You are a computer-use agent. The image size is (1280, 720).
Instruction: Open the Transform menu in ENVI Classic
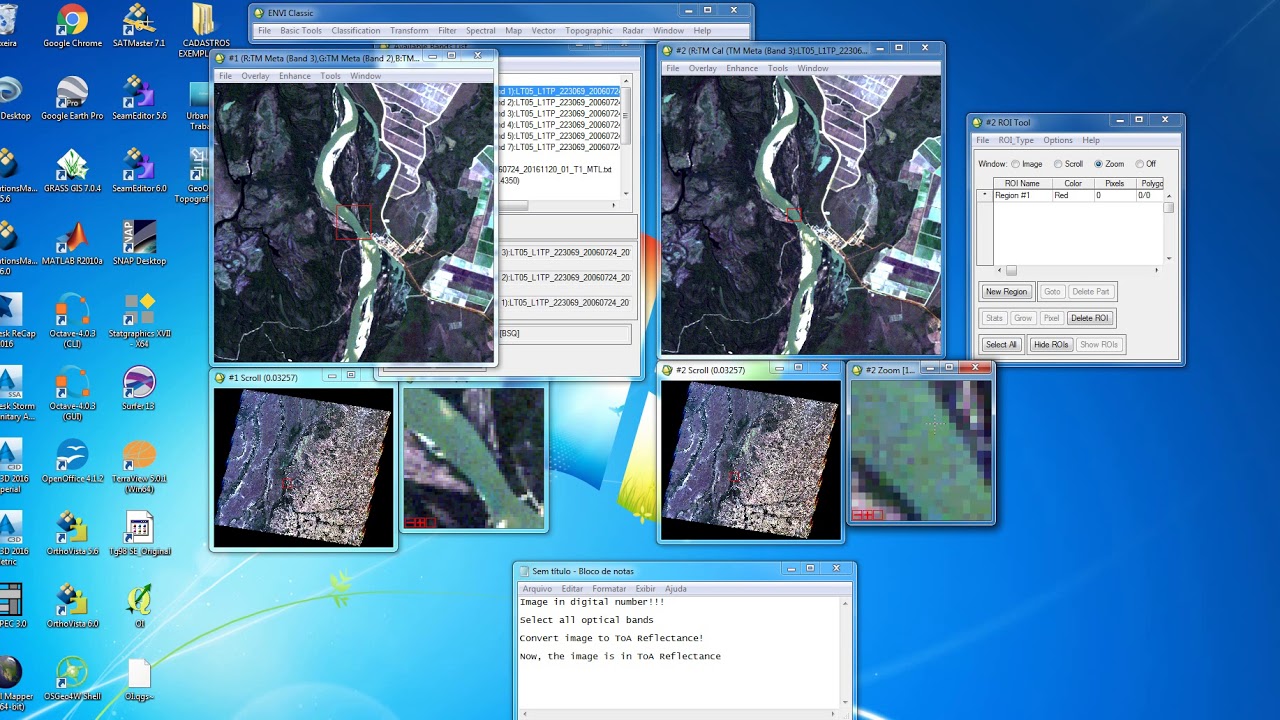click(409, 31)
